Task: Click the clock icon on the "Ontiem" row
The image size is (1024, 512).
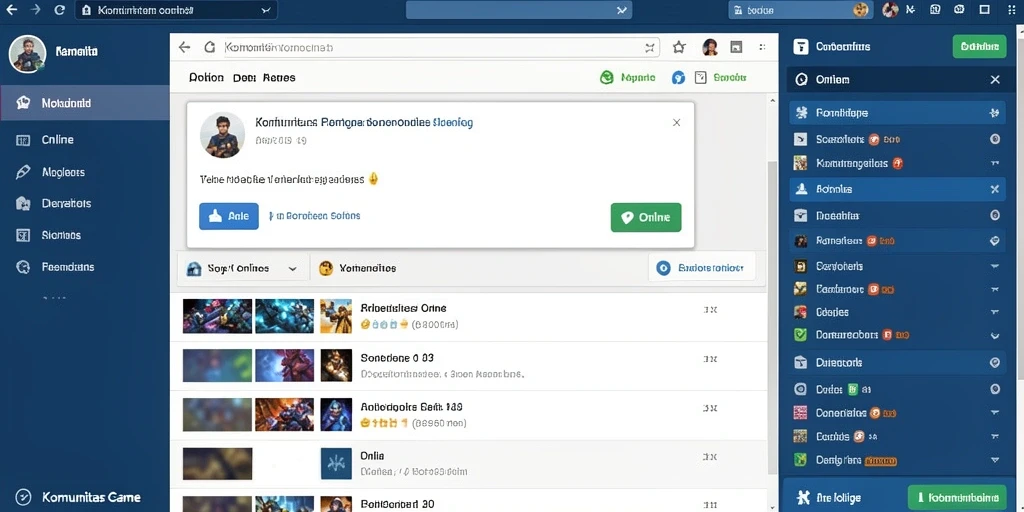Action: pyautogui.click(x=801, y=80)
